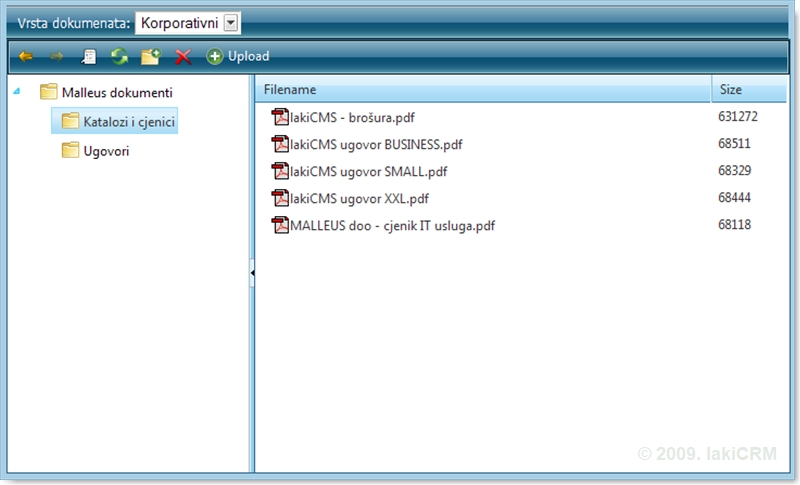Click the Upload text button
The width and height of the screenshot is (800, 485).
click(x=248, y=56)
